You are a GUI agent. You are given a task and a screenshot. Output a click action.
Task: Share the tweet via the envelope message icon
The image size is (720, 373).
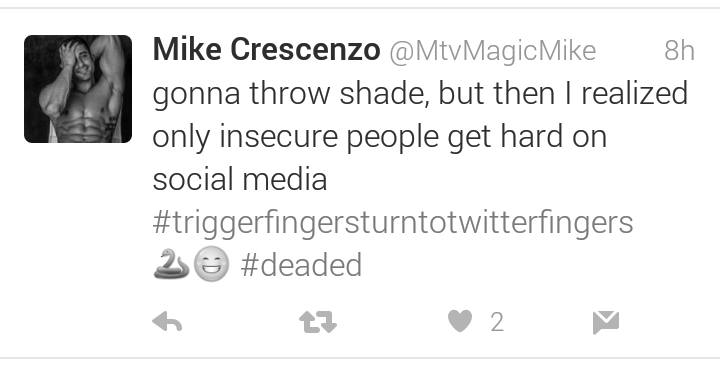tap(606, 322)
